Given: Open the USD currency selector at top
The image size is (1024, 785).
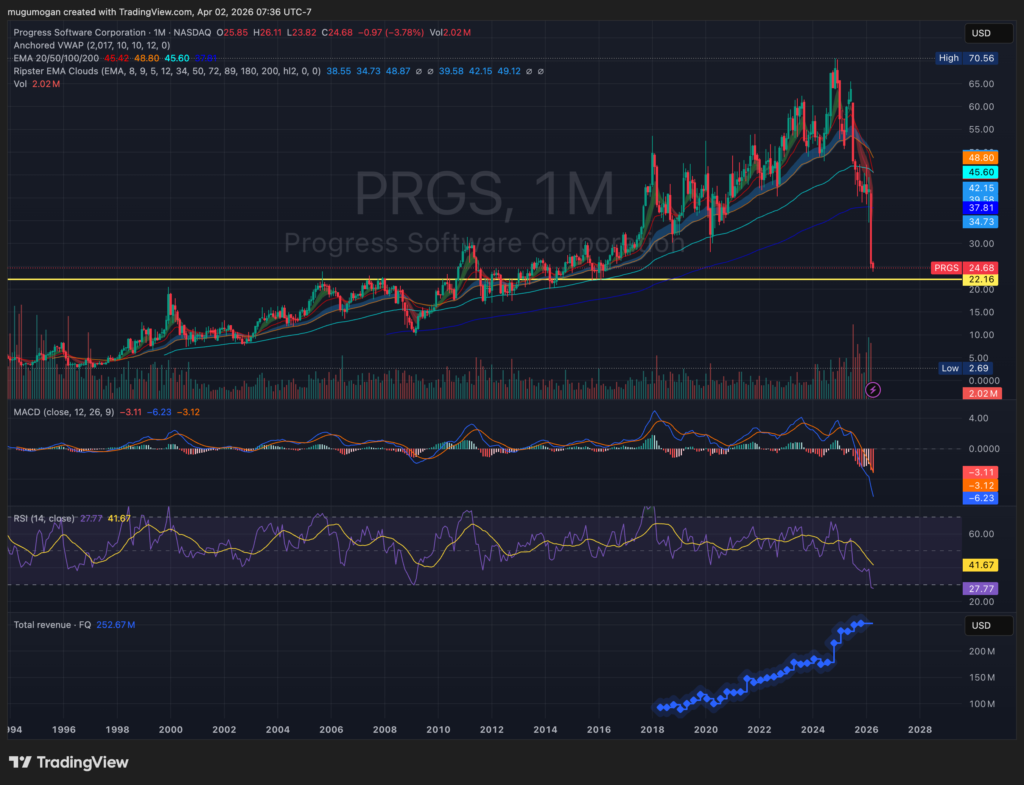Looking at the screenshot, I should pyautogui.click(x=979, y=33).
